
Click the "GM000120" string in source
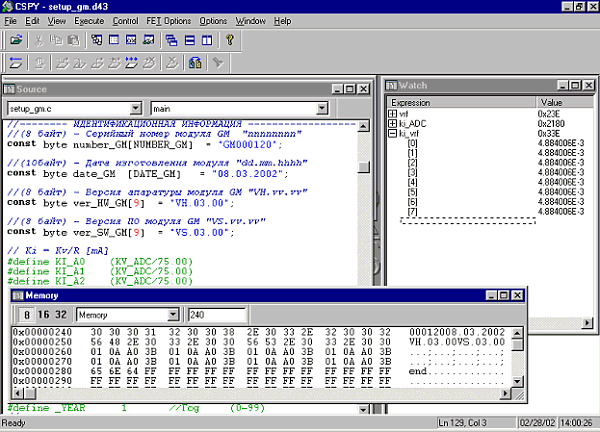(249, 145)
